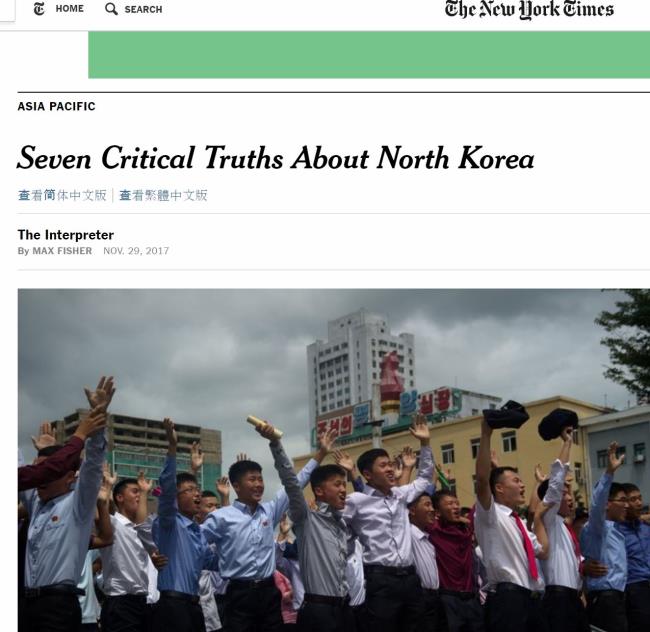Click the word "By" before the author name
This screenshot has height=632, width=650.
tap(23, 251)
